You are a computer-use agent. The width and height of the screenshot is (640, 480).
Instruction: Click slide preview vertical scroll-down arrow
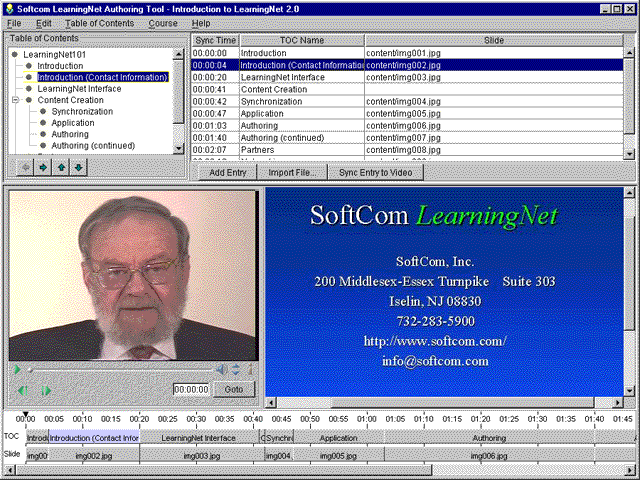click(x=629, y=391)
